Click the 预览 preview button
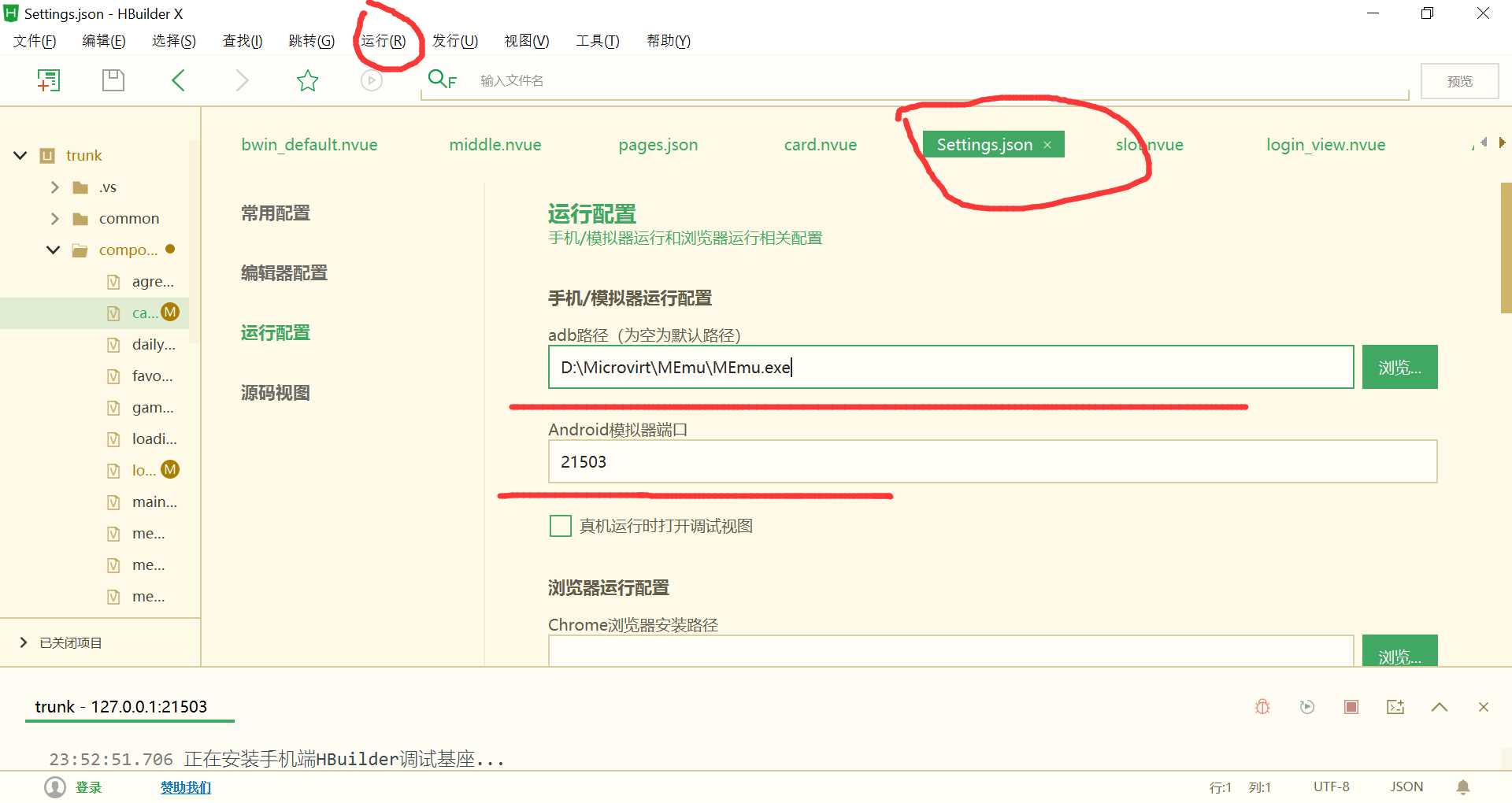The image size is (1512, 803). coord(1459,81)
